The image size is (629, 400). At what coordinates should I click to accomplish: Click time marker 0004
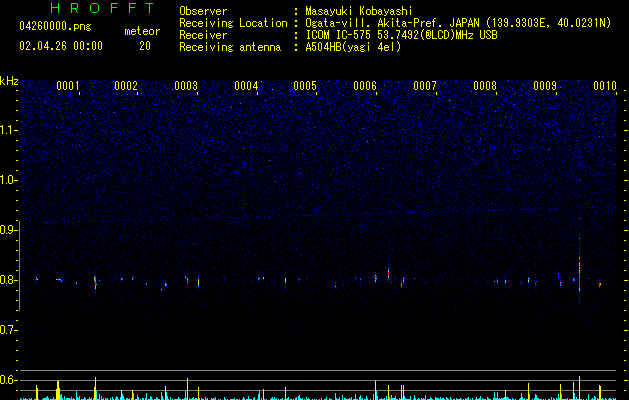tap(246, 86)
